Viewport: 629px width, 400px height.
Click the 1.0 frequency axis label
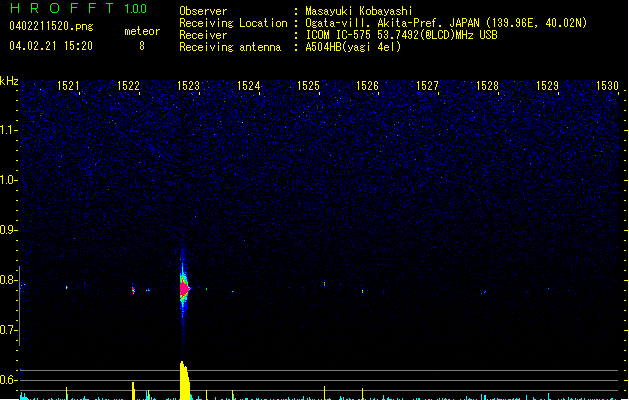(8, 180)
